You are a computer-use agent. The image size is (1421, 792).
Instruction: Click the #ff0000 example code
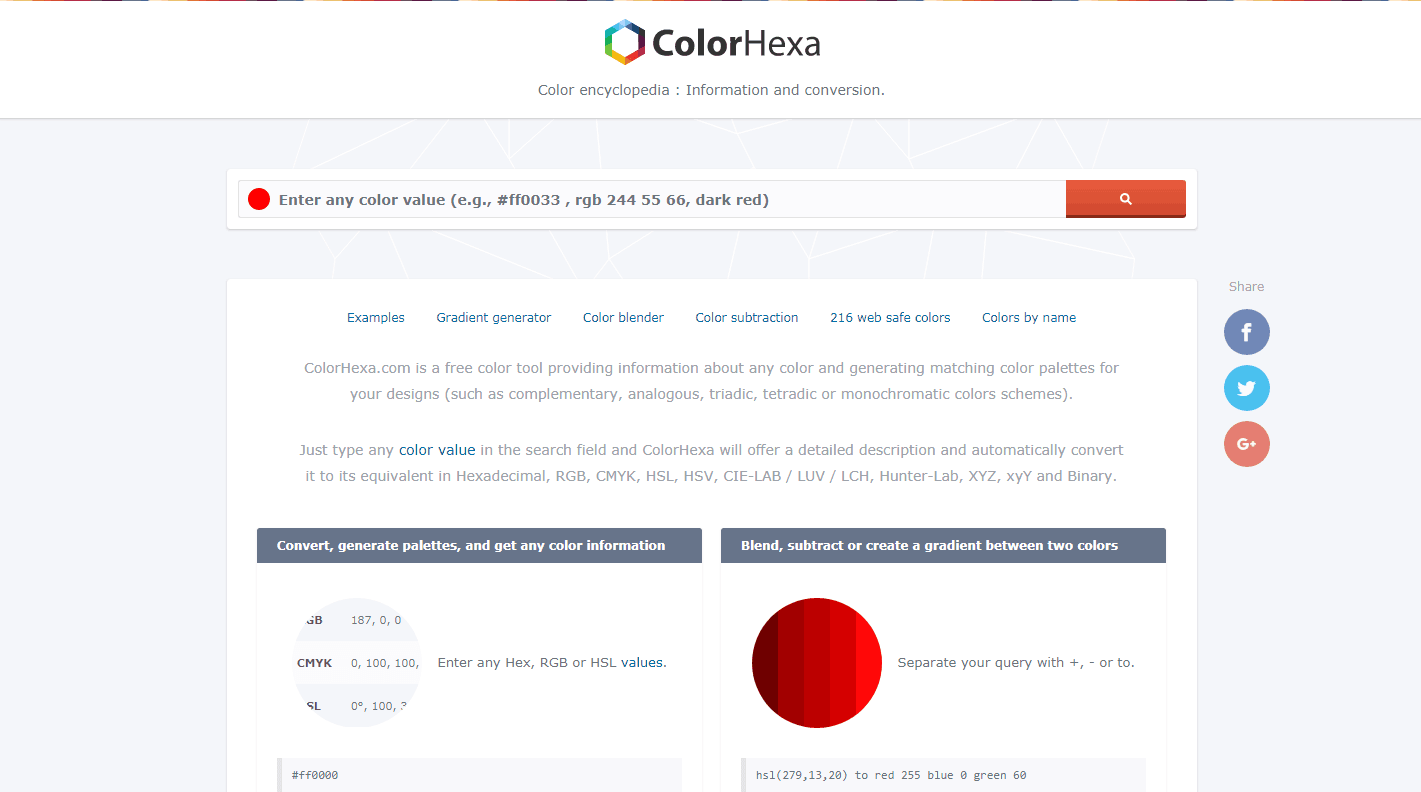tap(315, 775)
